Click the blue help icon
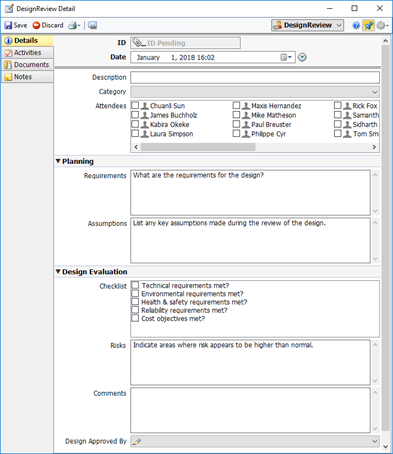The image size is (393, 454). click(356, 25)
